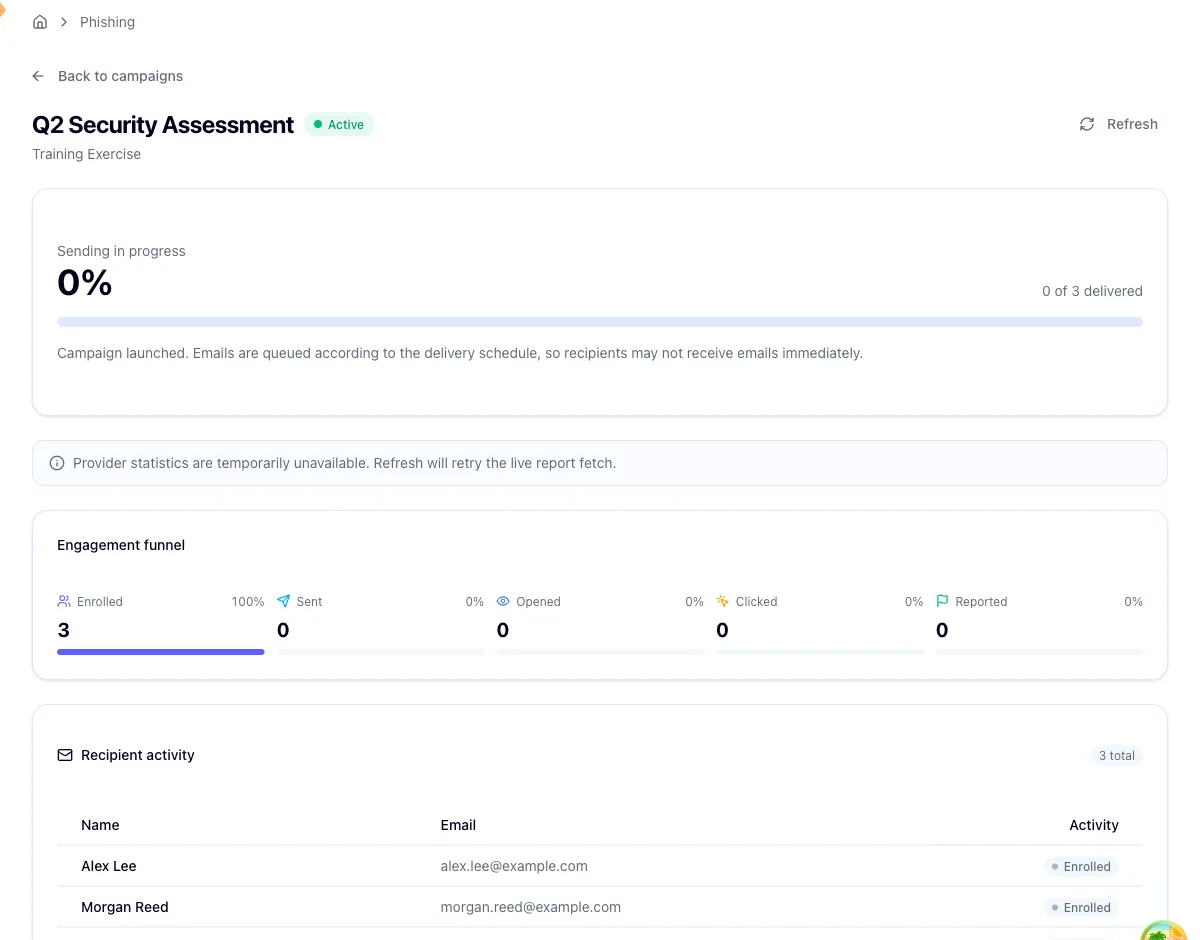
Task: Click the Enrolled funnel bar
Action: (161, 652)
